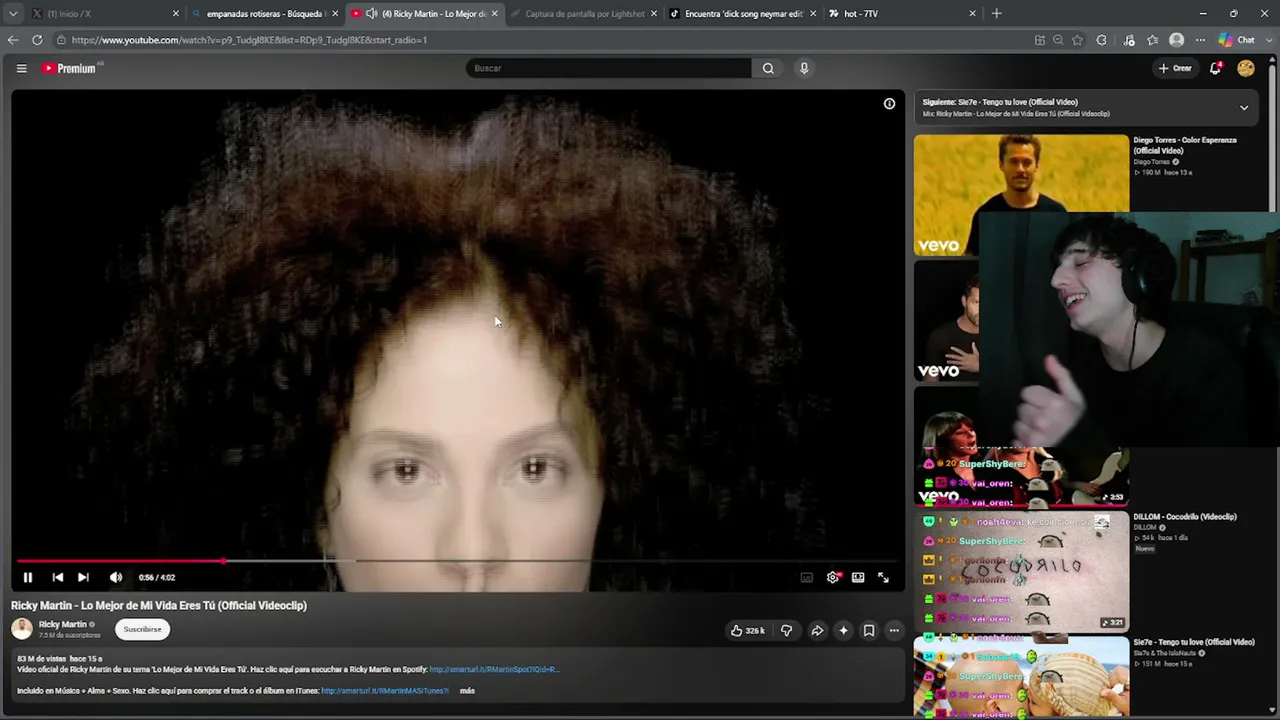Enter fullscreen video mode
1280x720 pixels.
[883, 577]
